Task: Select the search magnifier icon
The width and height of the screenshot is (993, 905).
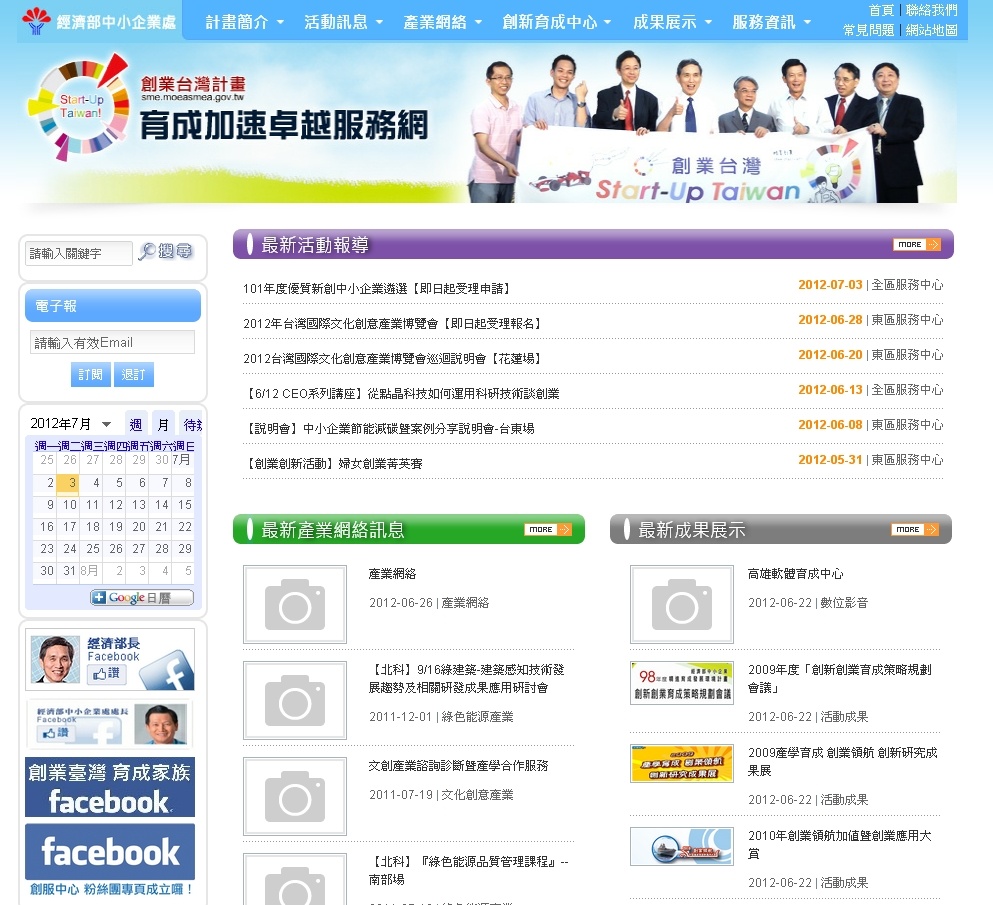Action: (x=146, y=252)
